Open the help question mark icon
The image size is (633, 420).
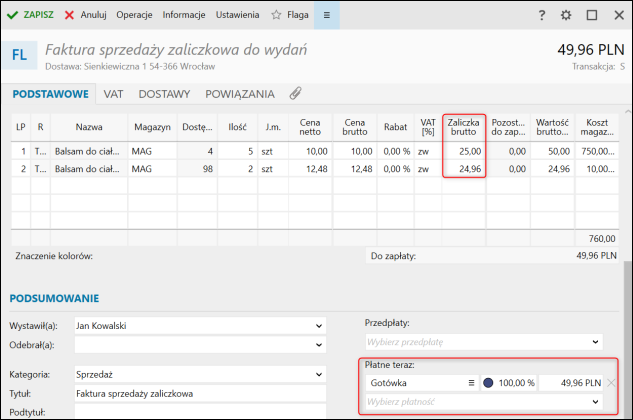541,16
